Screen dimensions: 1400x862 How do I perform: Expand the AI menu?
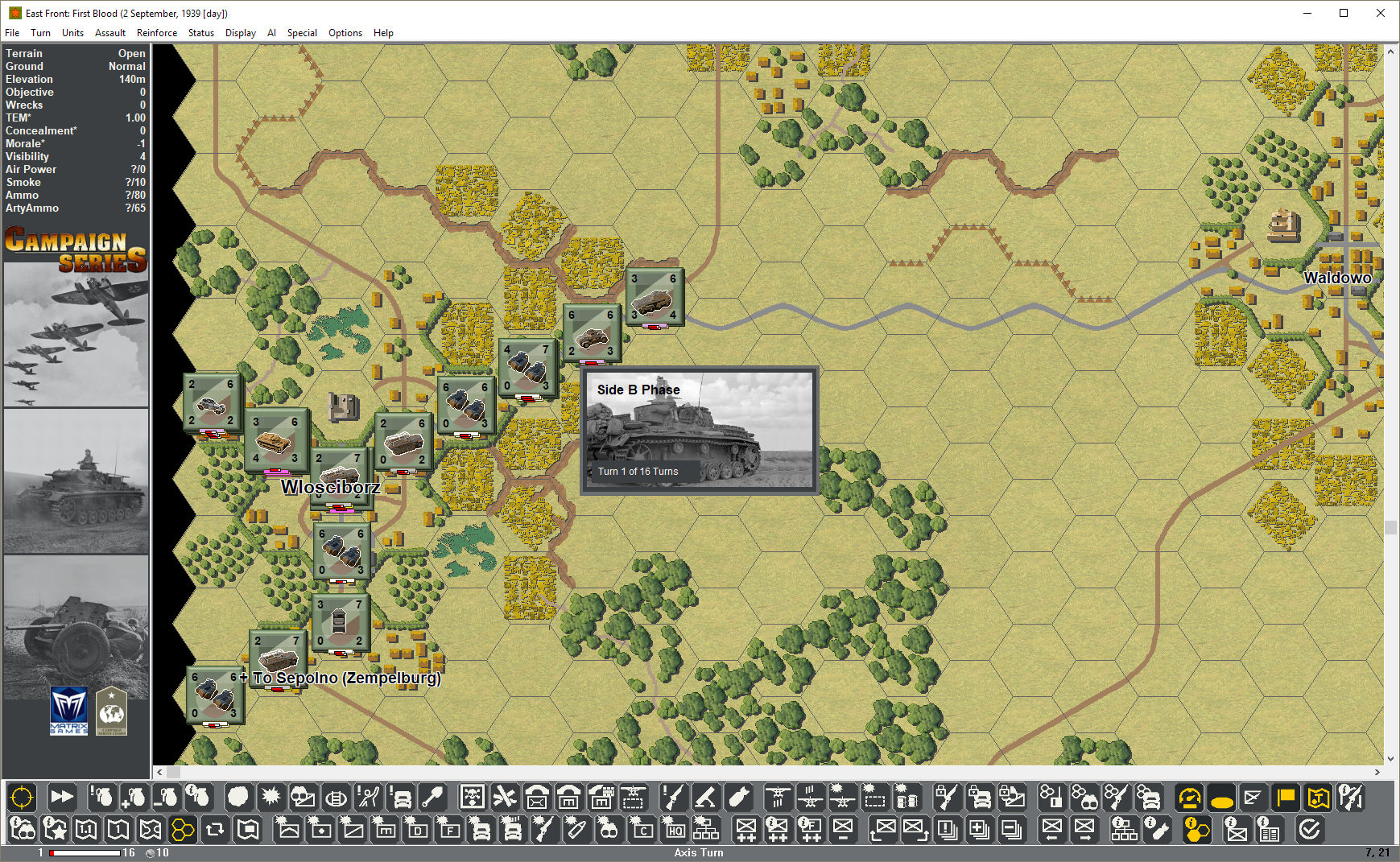pos(271,33)
